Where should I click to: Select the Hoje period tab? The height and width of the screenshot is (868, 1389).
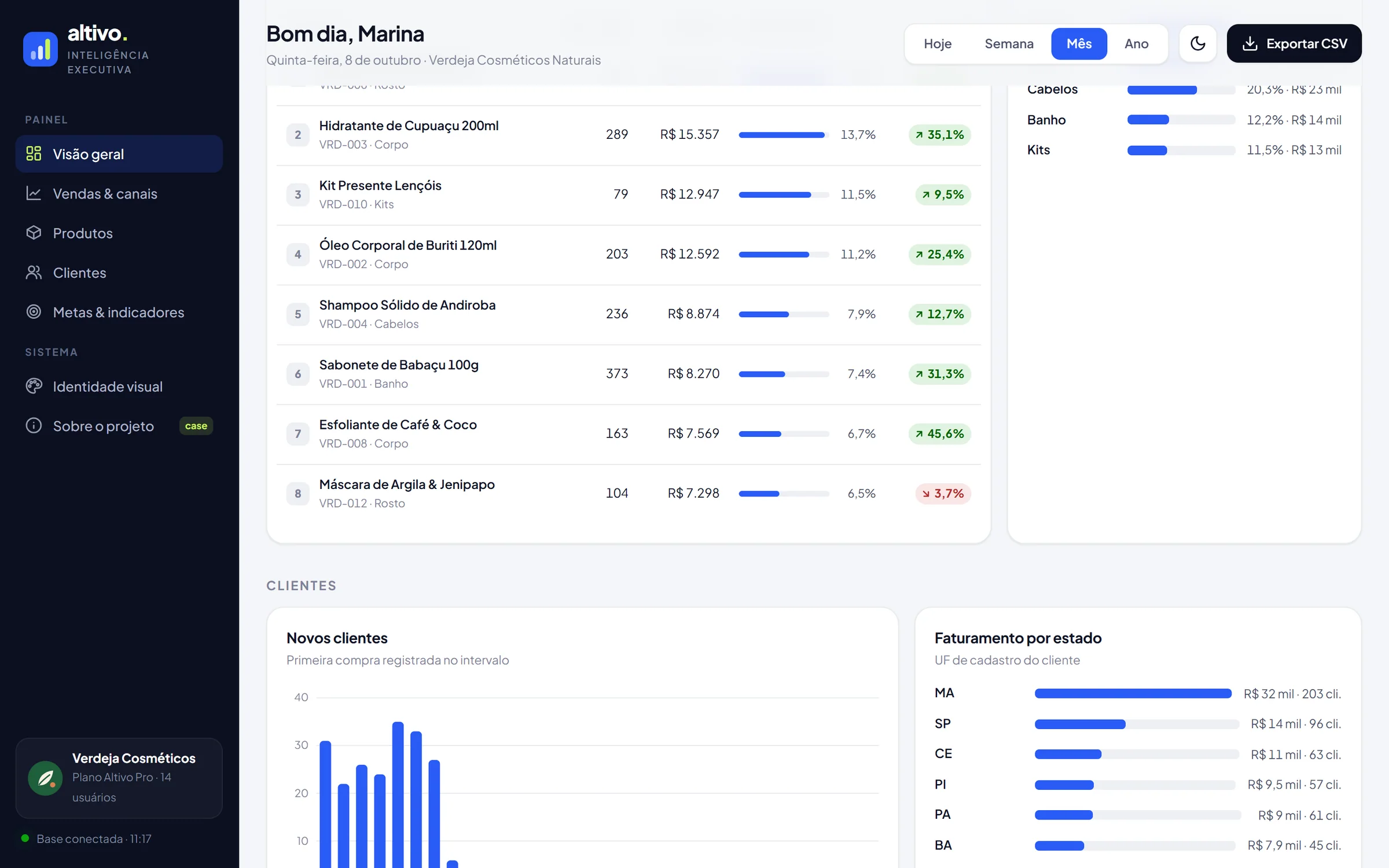(x=938, y=43)
